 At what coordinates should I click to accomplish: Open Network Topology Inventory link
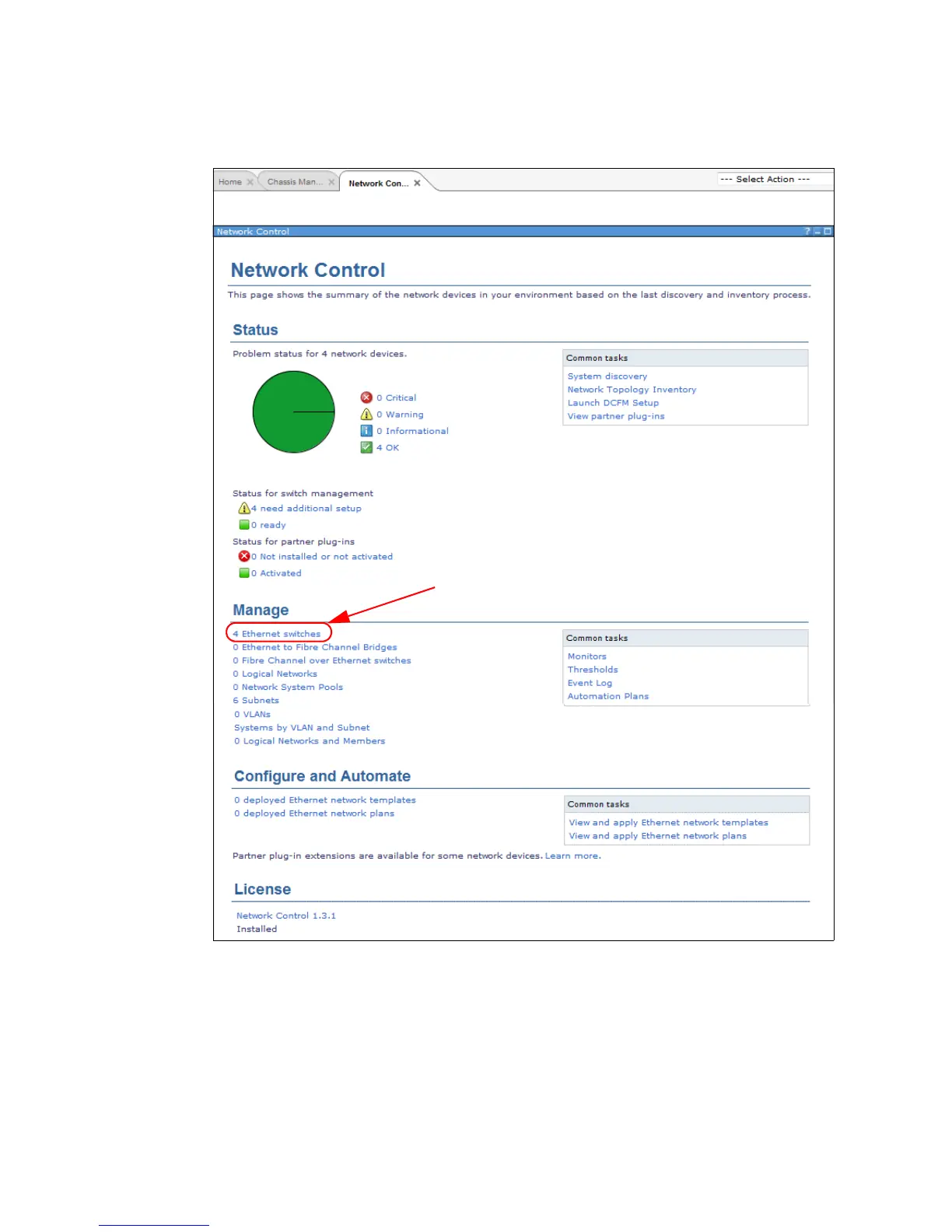pos(632,390)
